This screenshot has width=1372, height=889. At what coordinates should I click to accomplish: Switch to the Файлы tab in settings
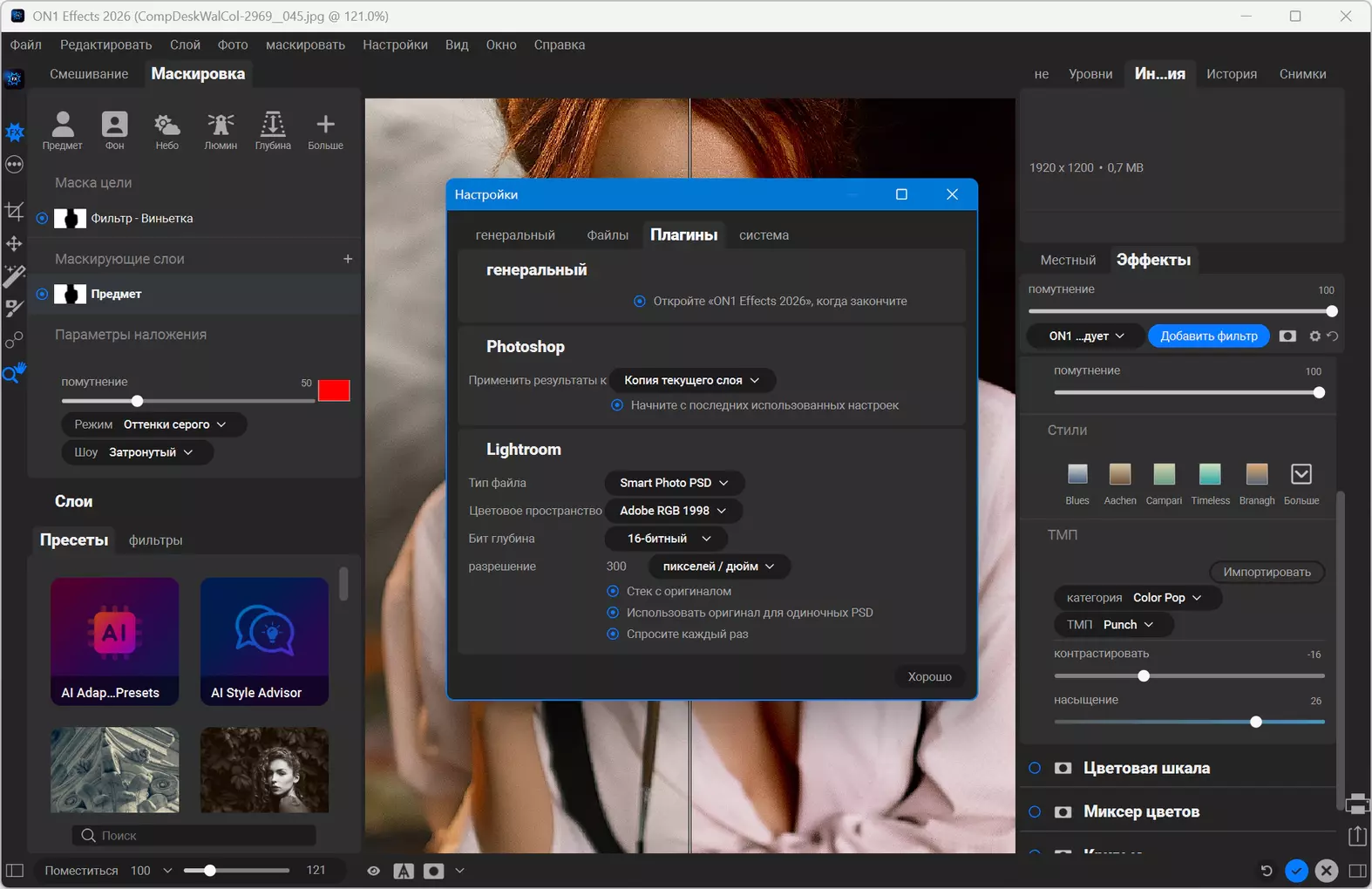(608, 235)
